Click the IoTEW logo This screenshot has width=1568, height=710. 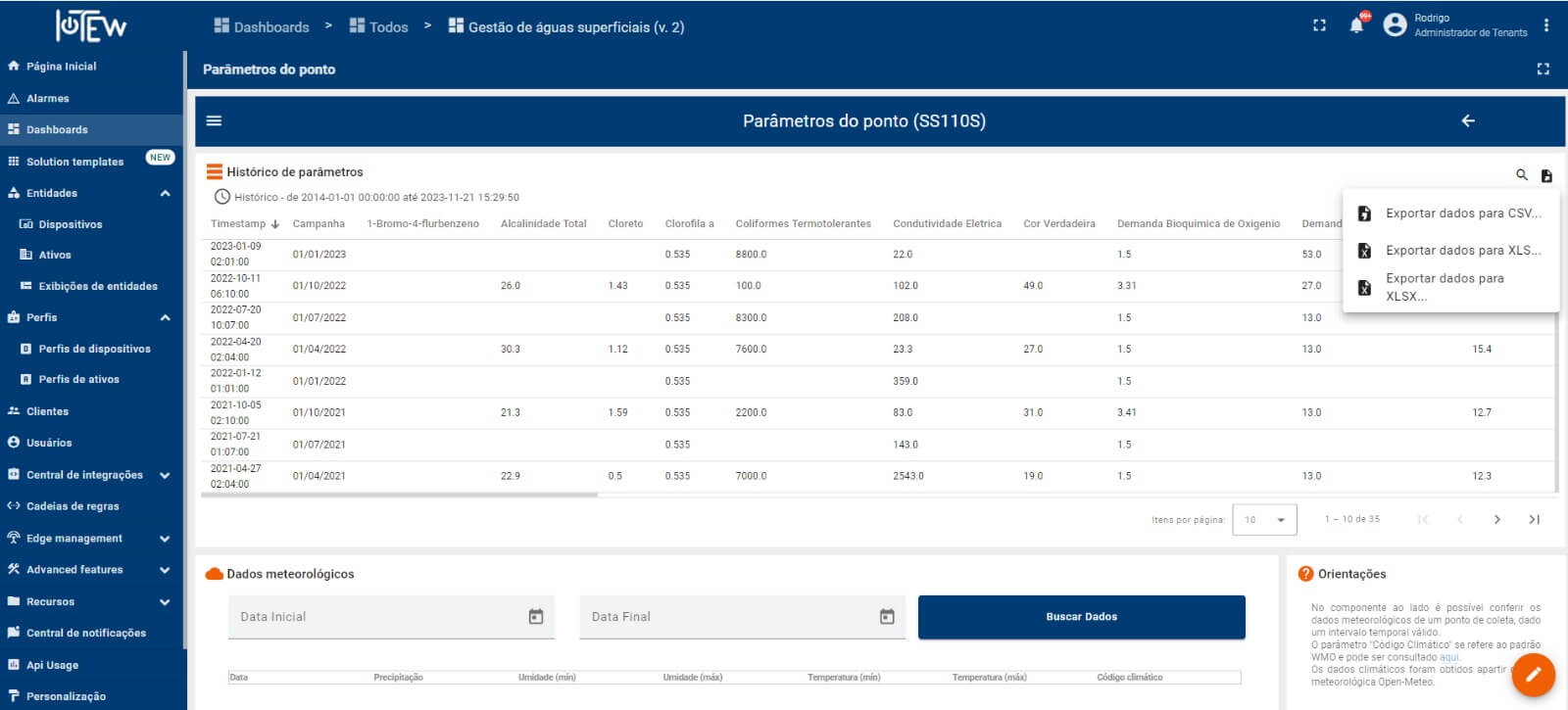point(90,25)
